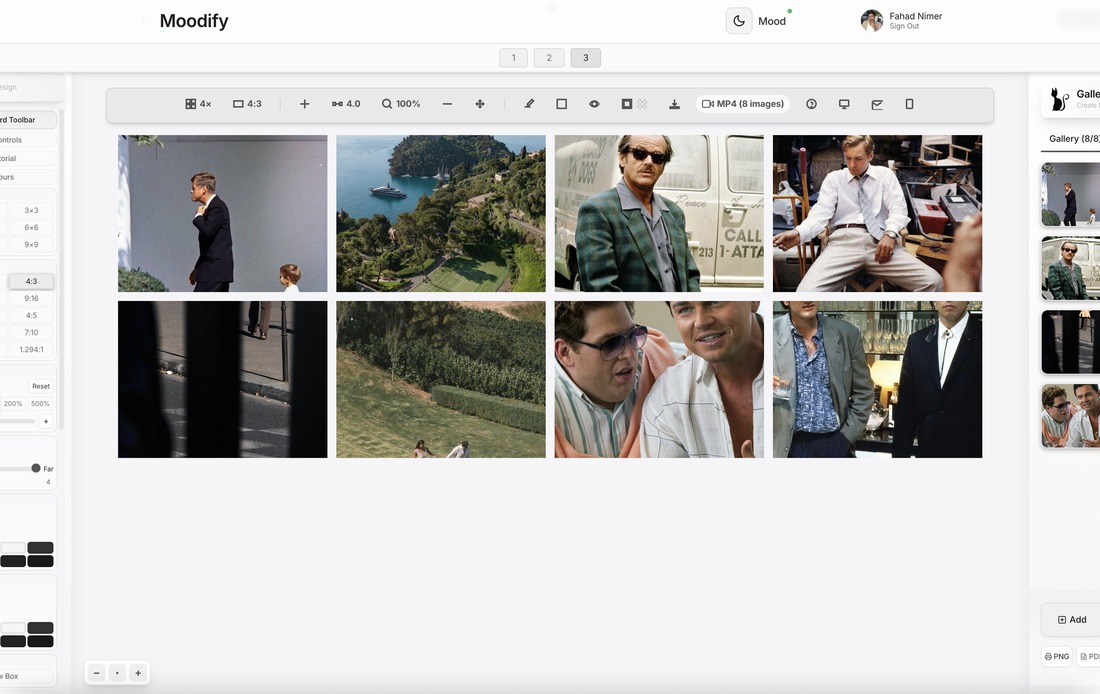Viewport: 1100px width, 694px height.
Task: Open the Toolbar section in left sidebar
Action: tap(27, 120)
